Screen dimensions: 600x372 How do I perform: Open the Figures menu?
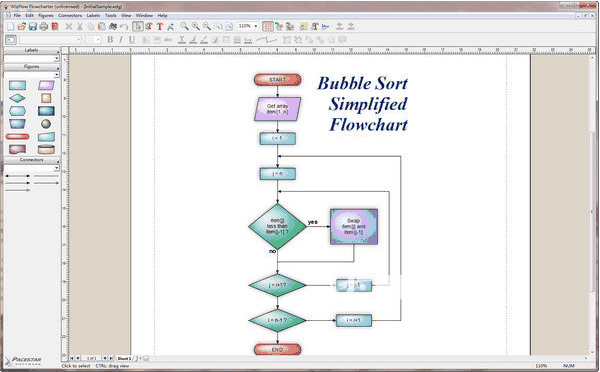[46, 15]
